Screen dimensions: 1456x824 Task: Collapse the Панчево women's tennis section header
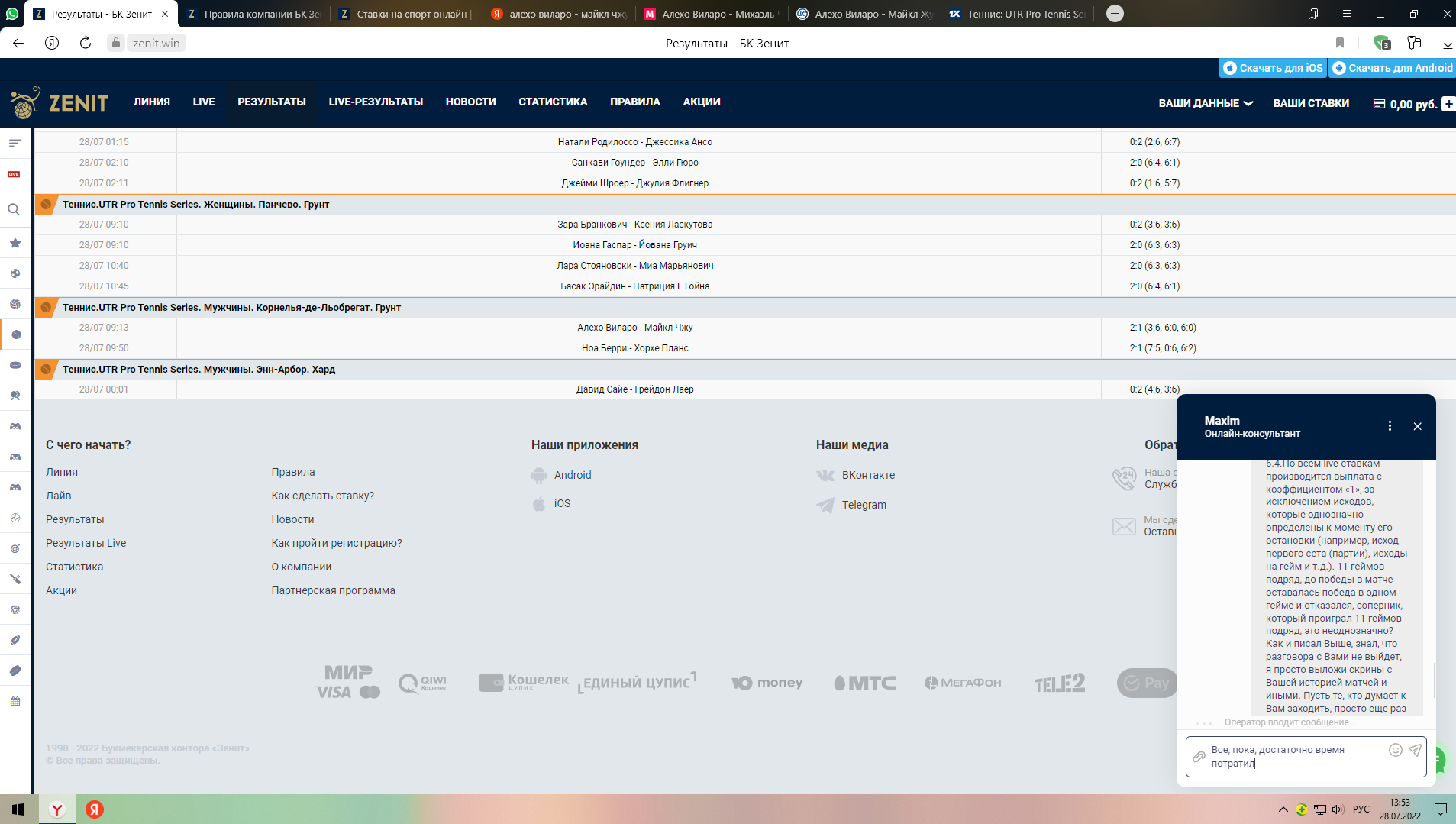196,205
